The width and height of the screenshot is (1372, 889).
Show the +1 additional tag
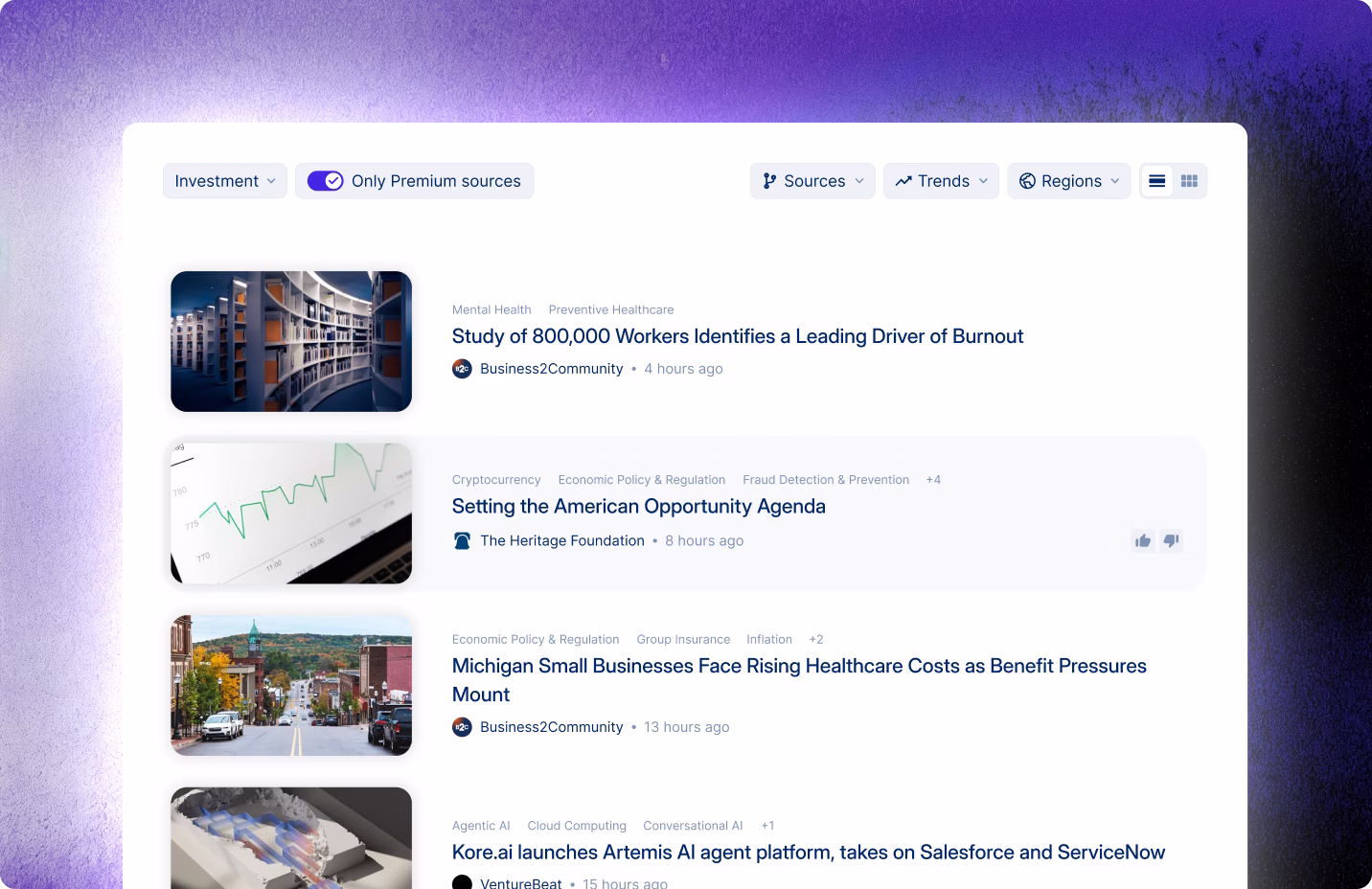(767, 826)
